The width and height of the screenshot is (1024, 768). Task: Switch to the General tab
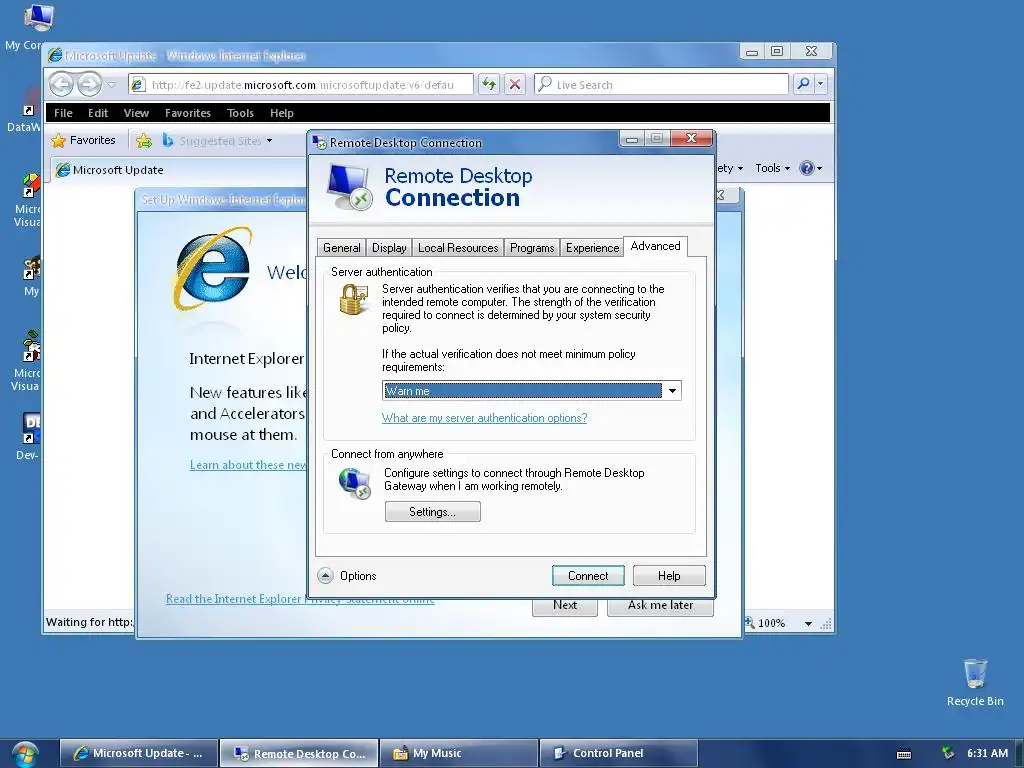342,248
